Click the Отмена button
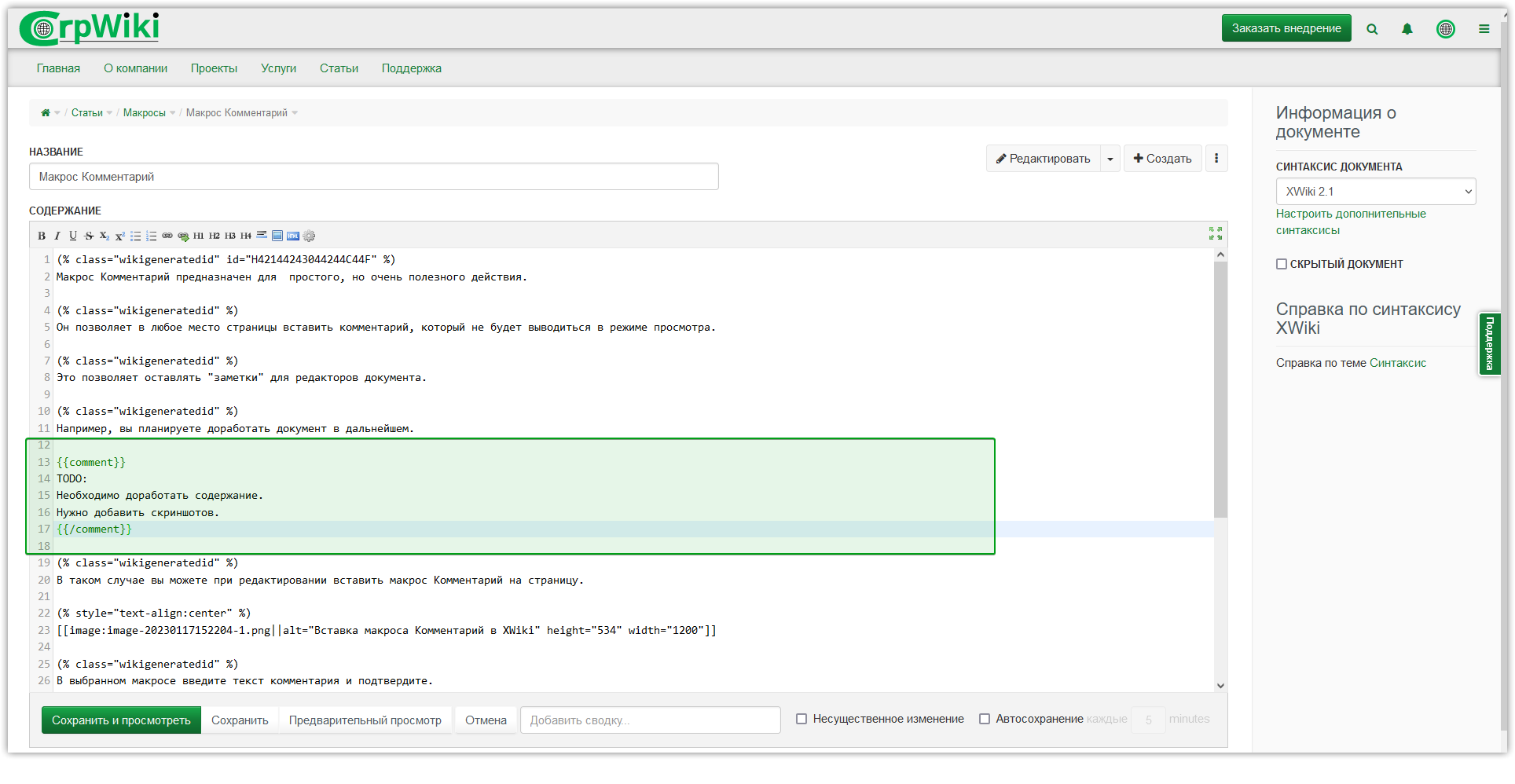 click(486, 720)
